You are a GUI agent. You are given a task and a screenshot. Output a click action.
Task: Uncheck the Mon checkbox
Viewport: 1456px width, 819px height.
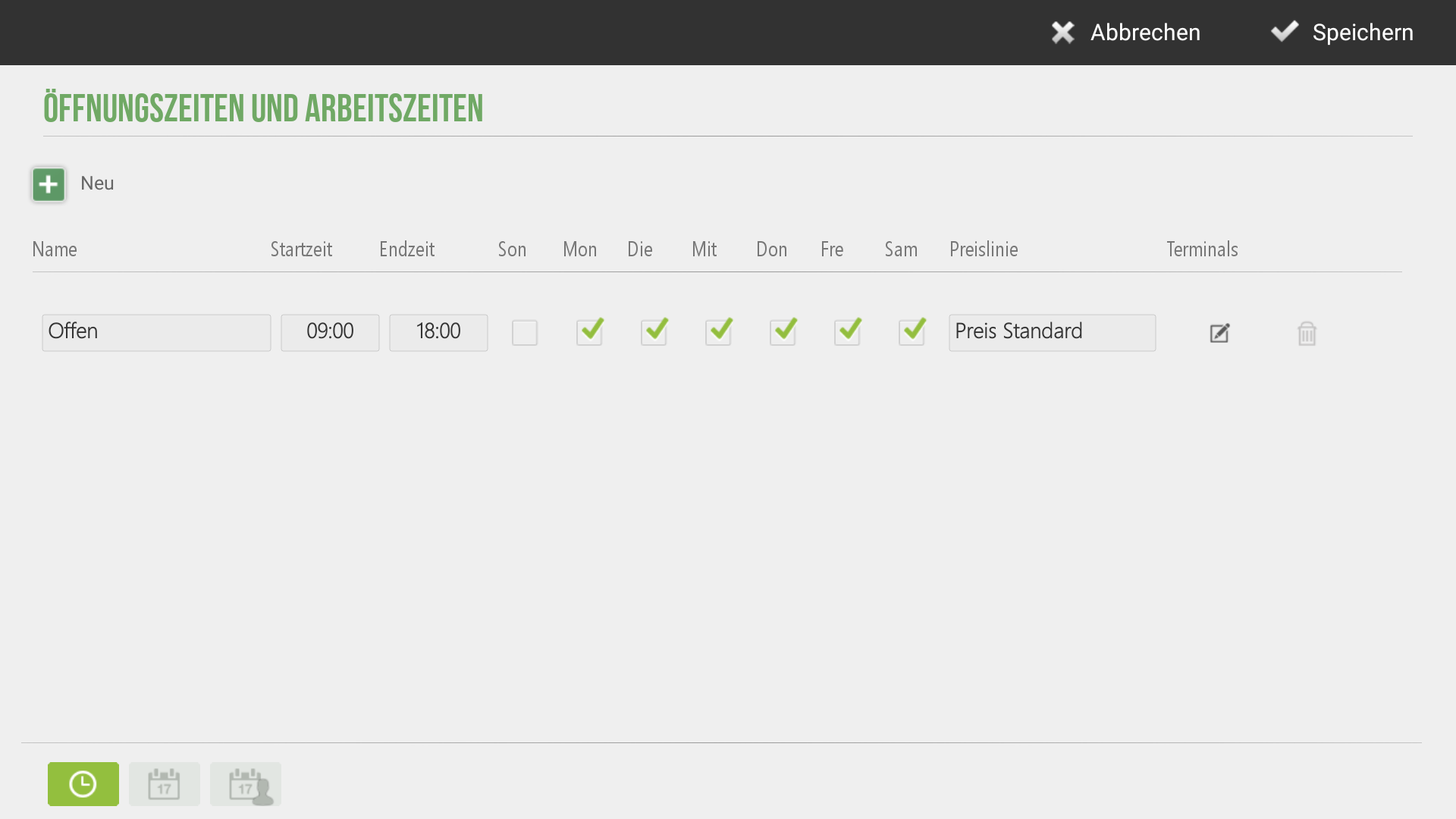coord(589,333)
